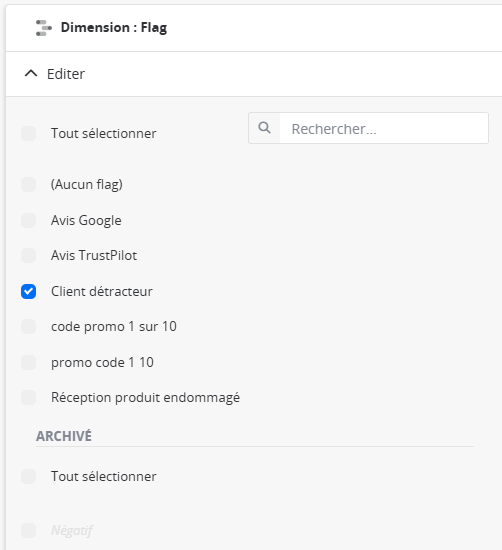Collapse the Editer section chevron
This screenshot has height=550, width=502.
coord(31,73)
